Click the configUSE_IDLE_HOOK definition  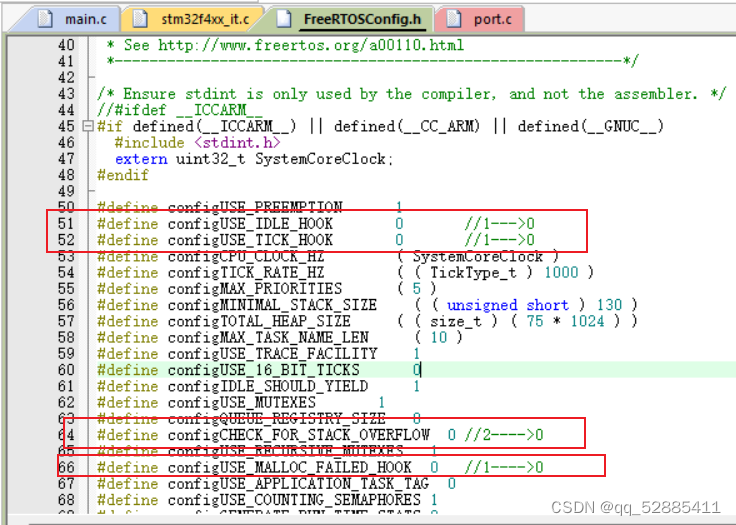click(250, 224)
